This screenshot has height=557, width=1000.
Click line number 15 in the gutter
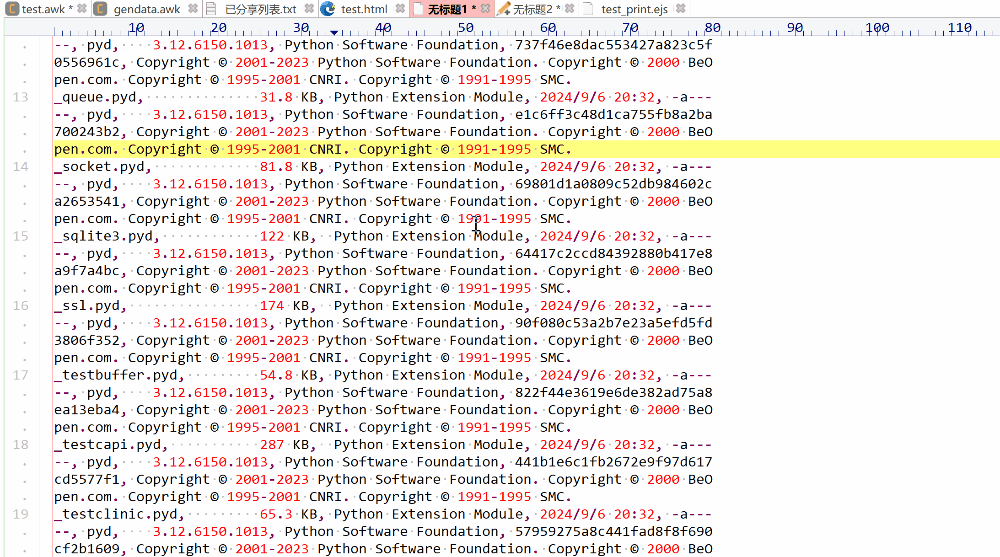click(20, 236)
